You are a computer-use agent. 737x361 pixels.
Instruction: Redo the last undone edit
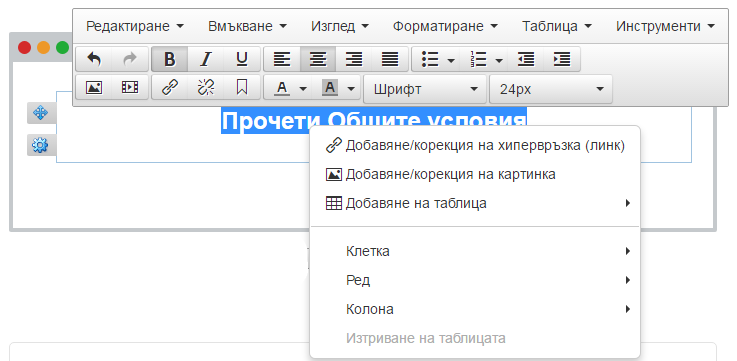click(x=130, y=59)
